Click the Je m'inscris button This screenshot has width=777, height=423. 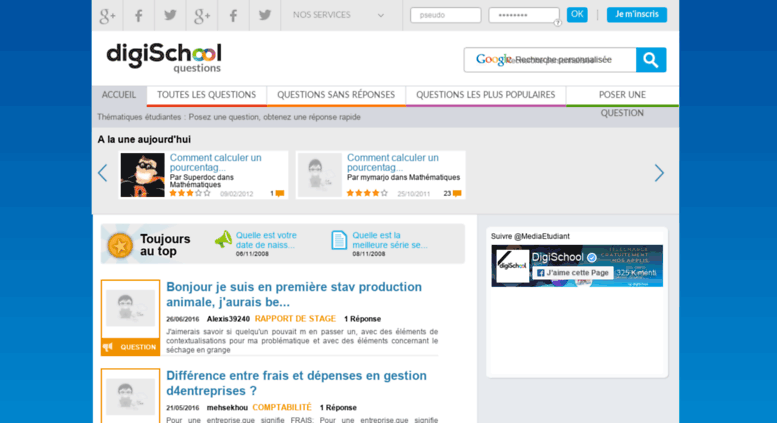pos(637,14)
